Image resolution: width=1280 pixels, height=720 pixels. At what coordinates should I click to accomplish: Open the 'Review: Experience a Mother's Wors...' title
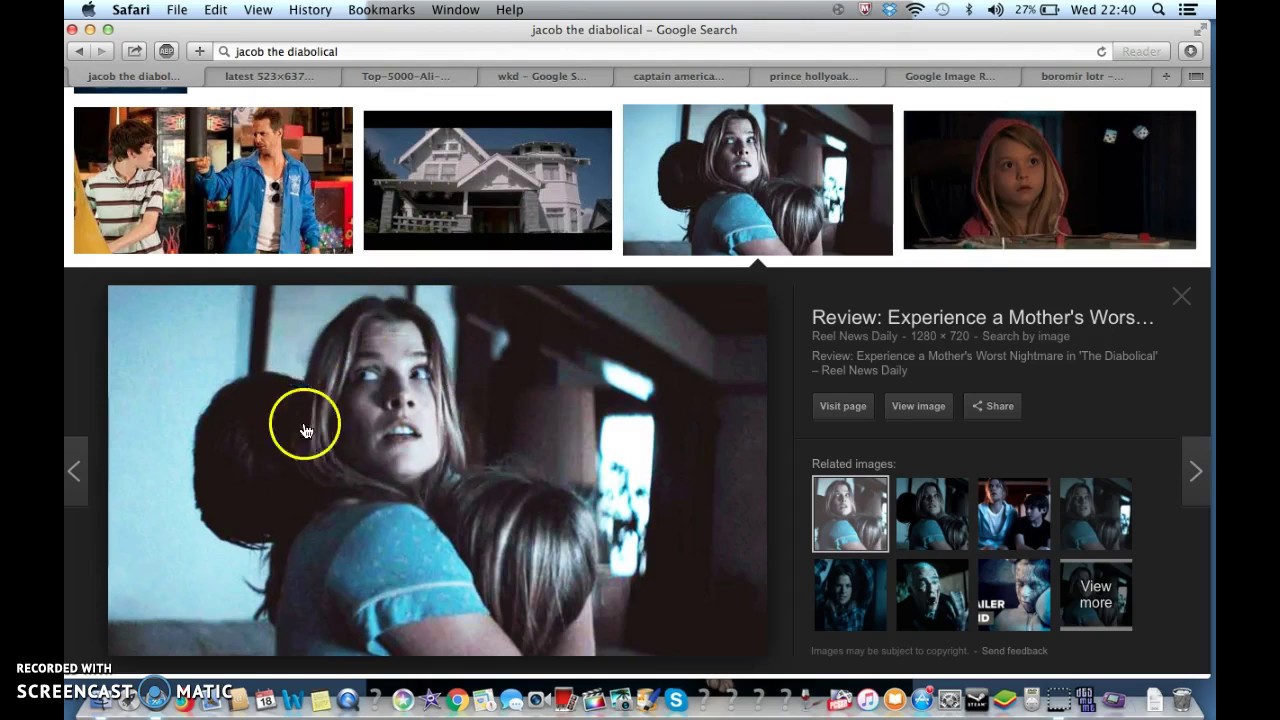(982, 317)
